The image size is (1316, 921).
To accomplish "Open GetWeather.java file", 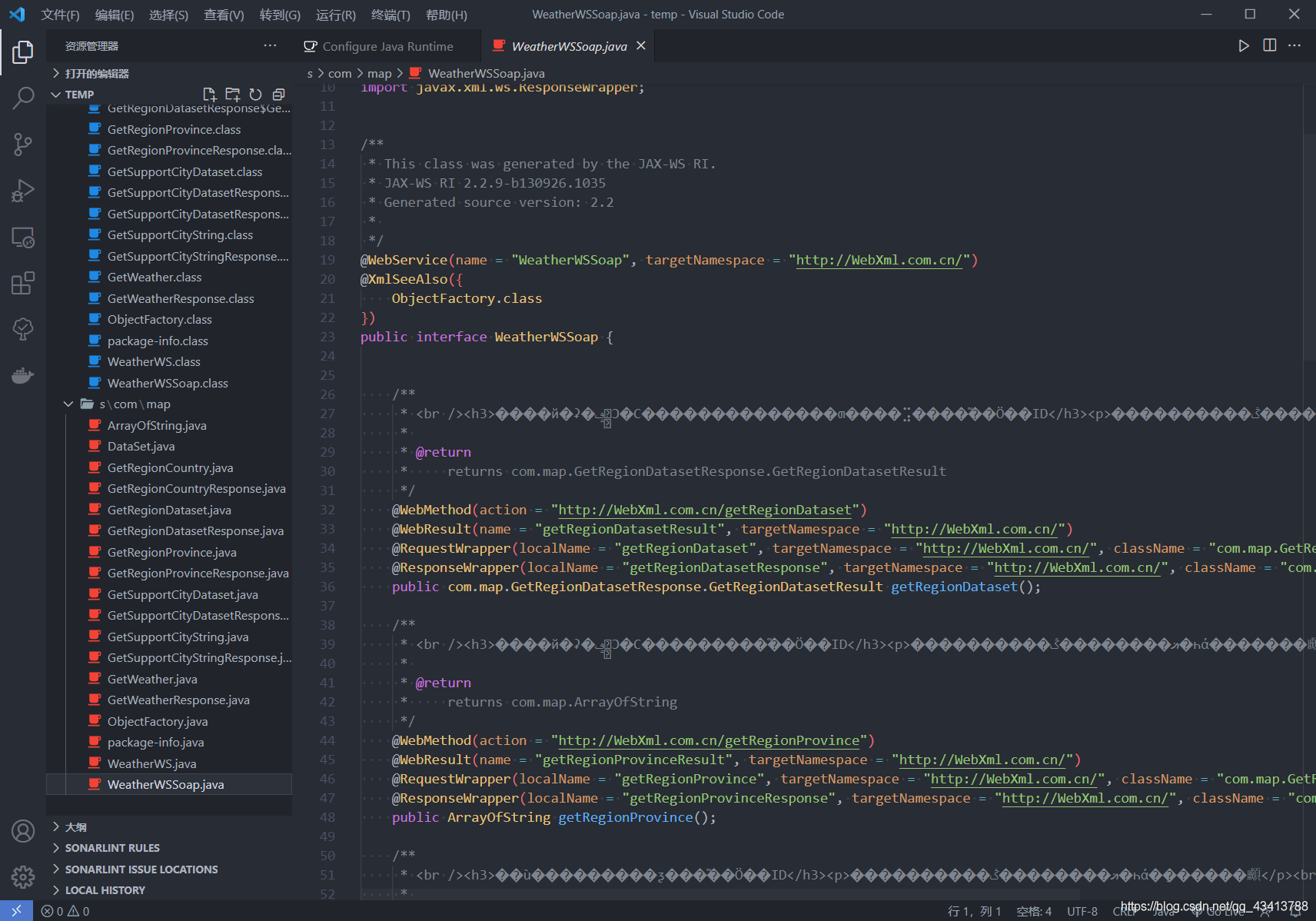I will pos(169,679).
